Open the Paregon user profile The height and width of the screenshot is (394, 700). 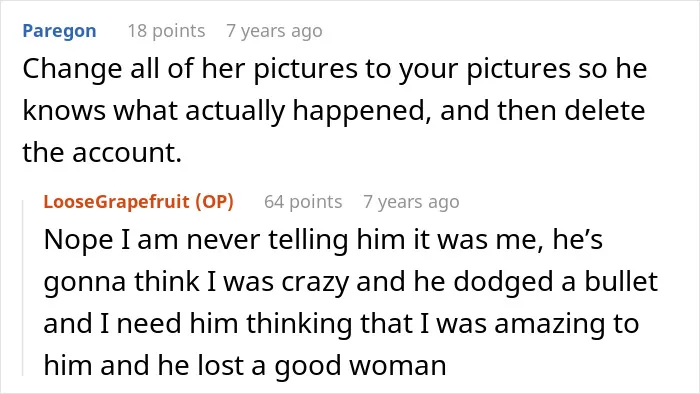coord(59,31)
